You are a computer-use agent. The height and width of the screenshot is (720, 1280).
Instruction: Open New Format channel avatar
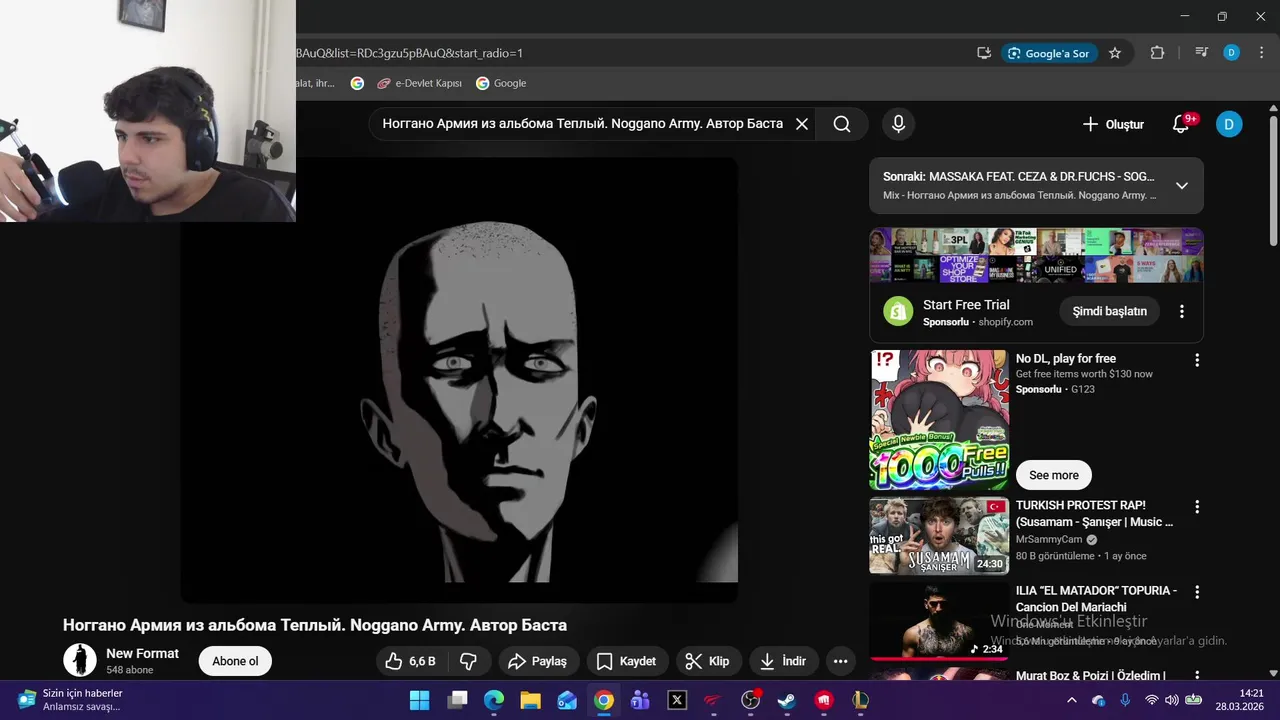pyautogui.click(x=80, y=660)
